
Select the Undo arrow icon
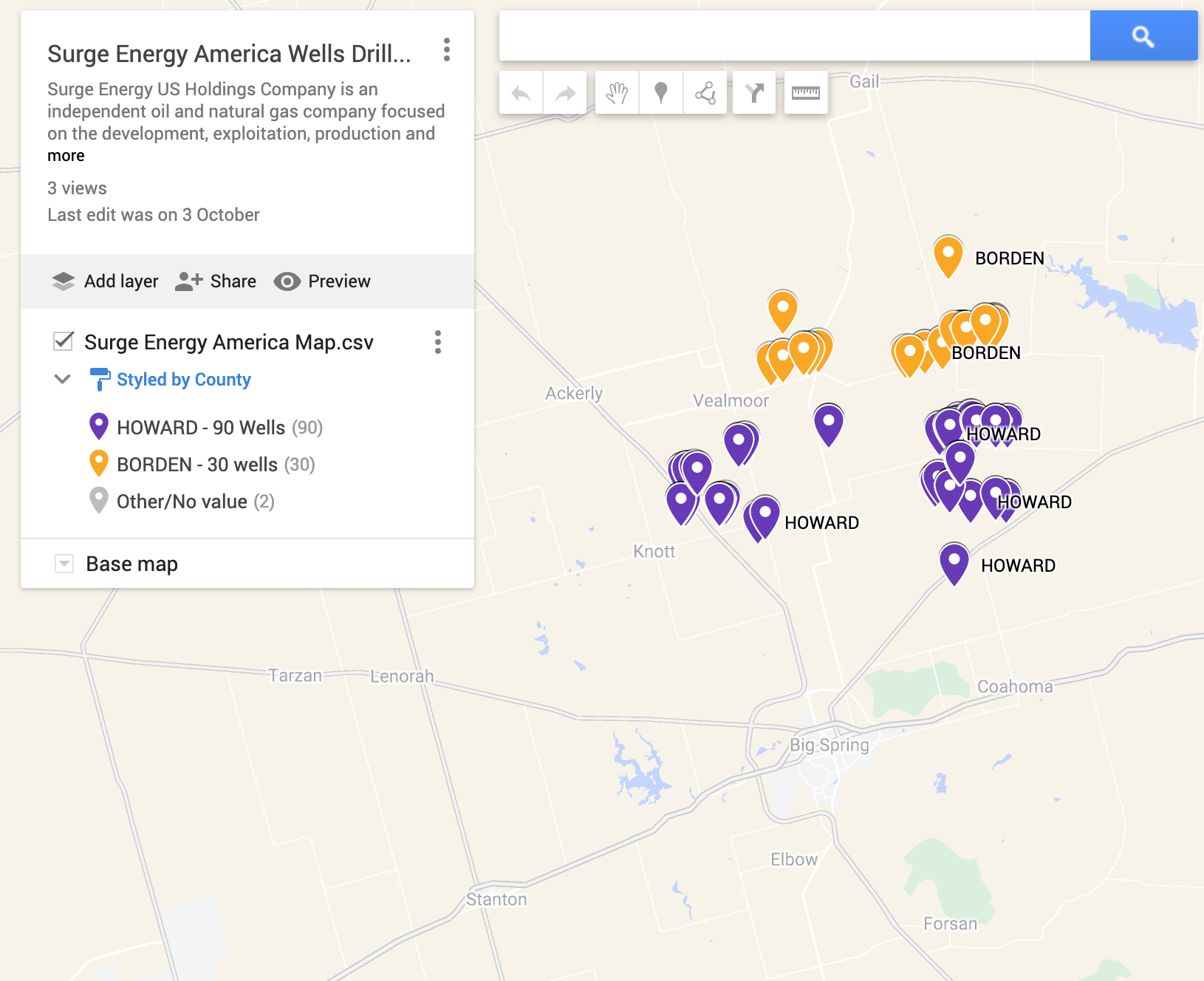click(521, 92)
